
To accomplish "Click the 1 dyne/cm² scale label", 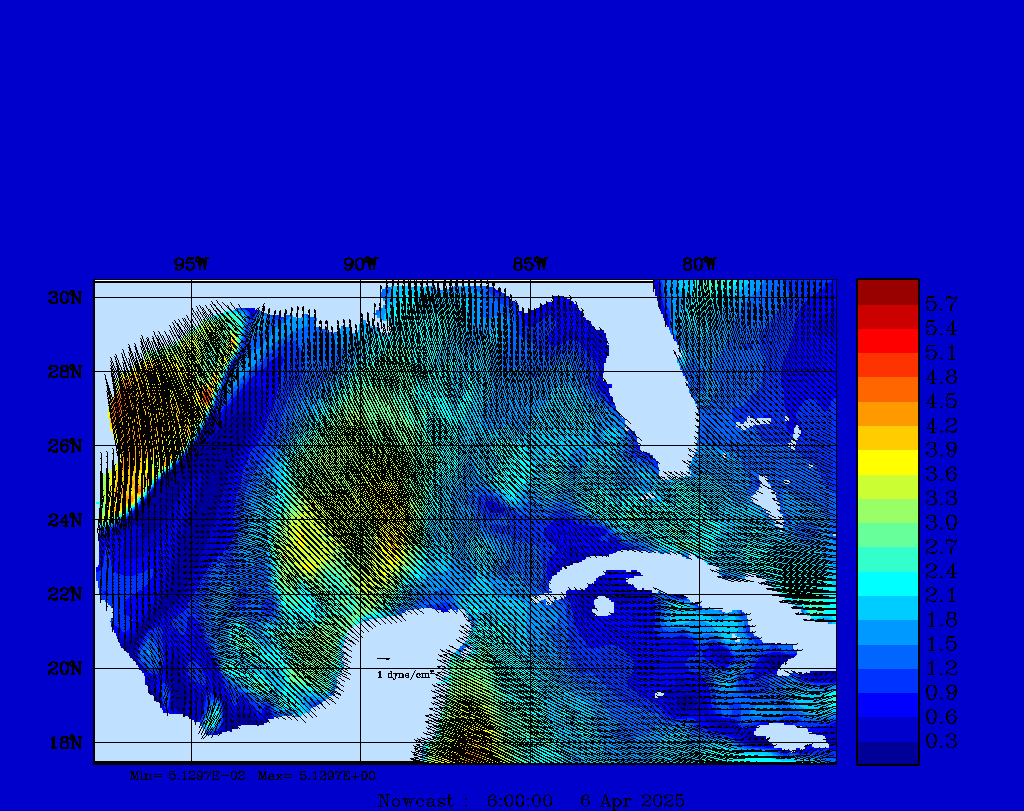I will 406,675.
